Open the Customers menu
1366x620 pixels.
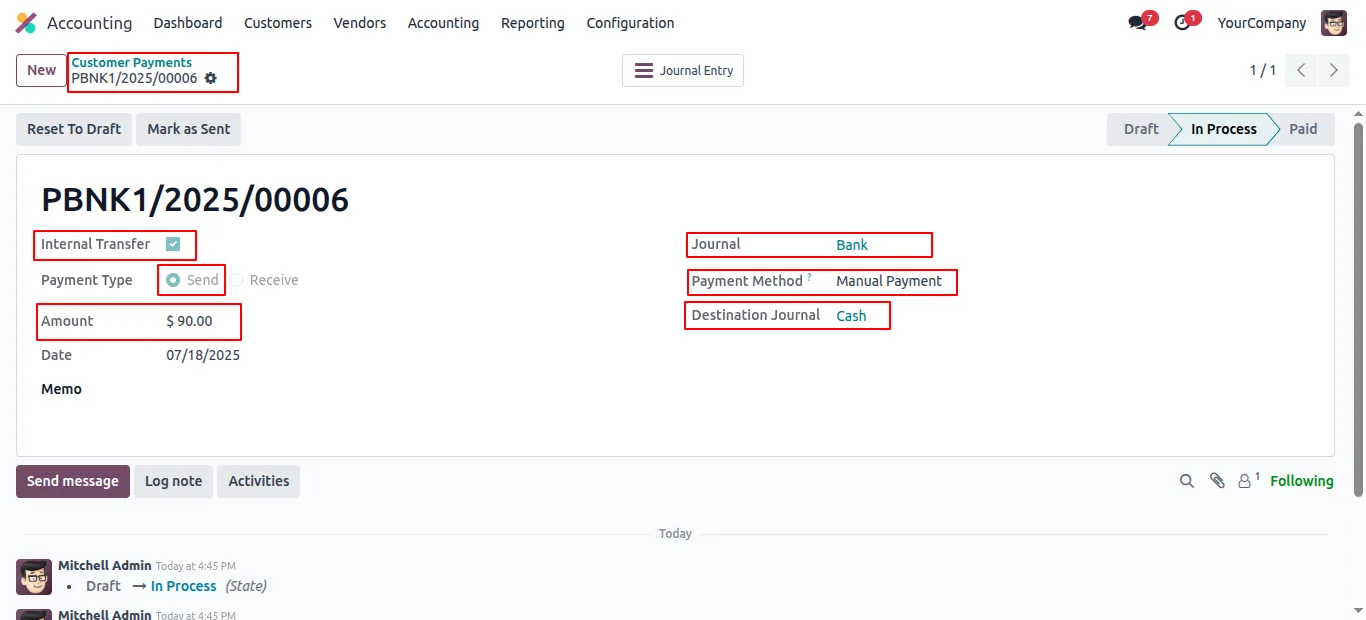coord(278,23)
